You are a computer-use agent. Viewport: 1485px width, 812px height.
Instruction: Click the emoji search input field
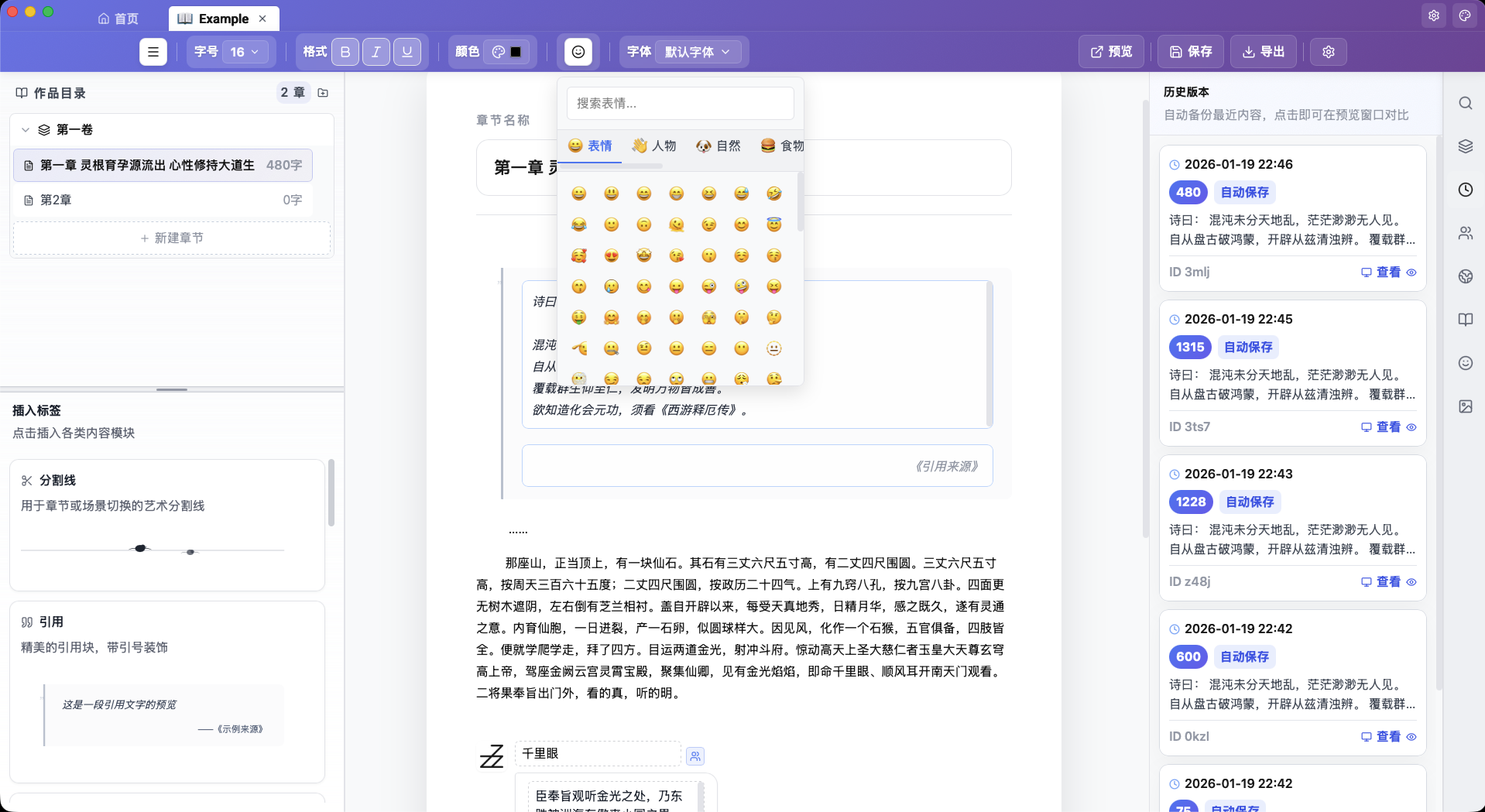680,103
